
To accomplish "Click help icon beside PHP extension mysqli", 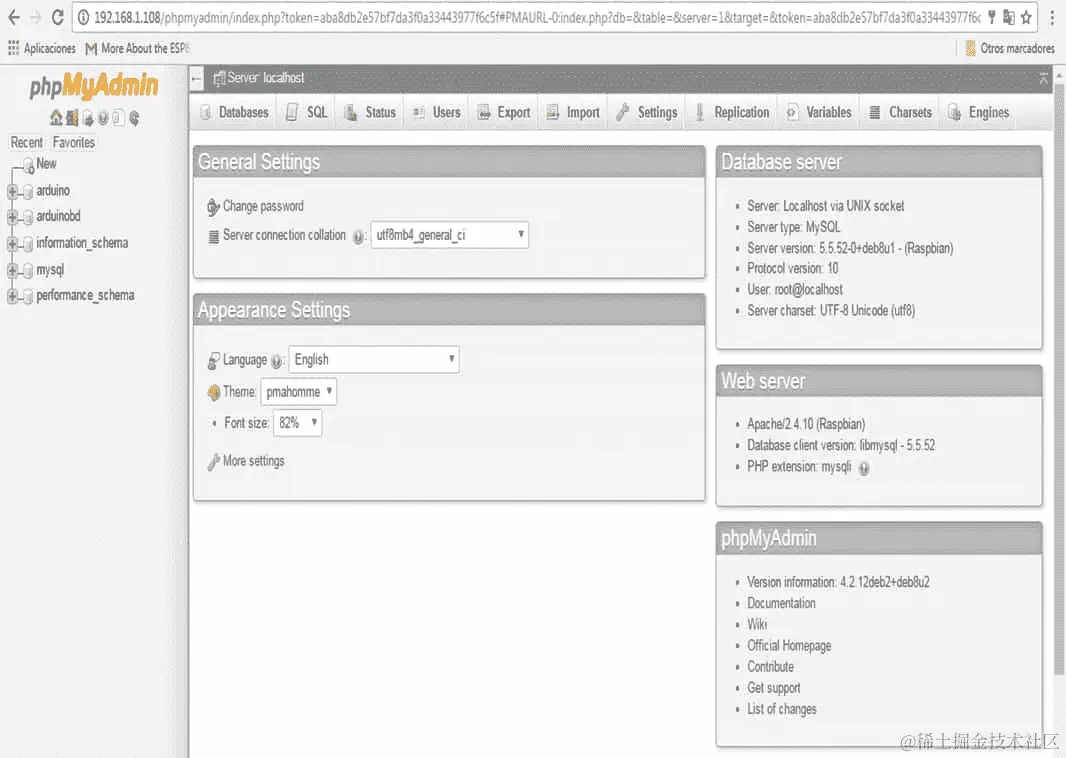I will point(863,468).
